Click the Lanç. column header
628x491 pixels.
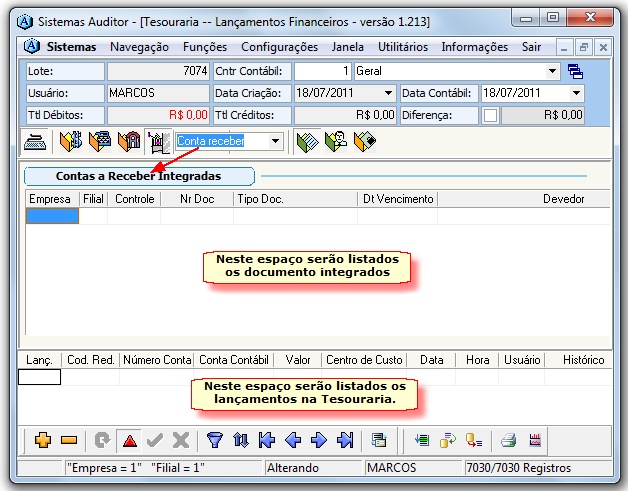39,360
